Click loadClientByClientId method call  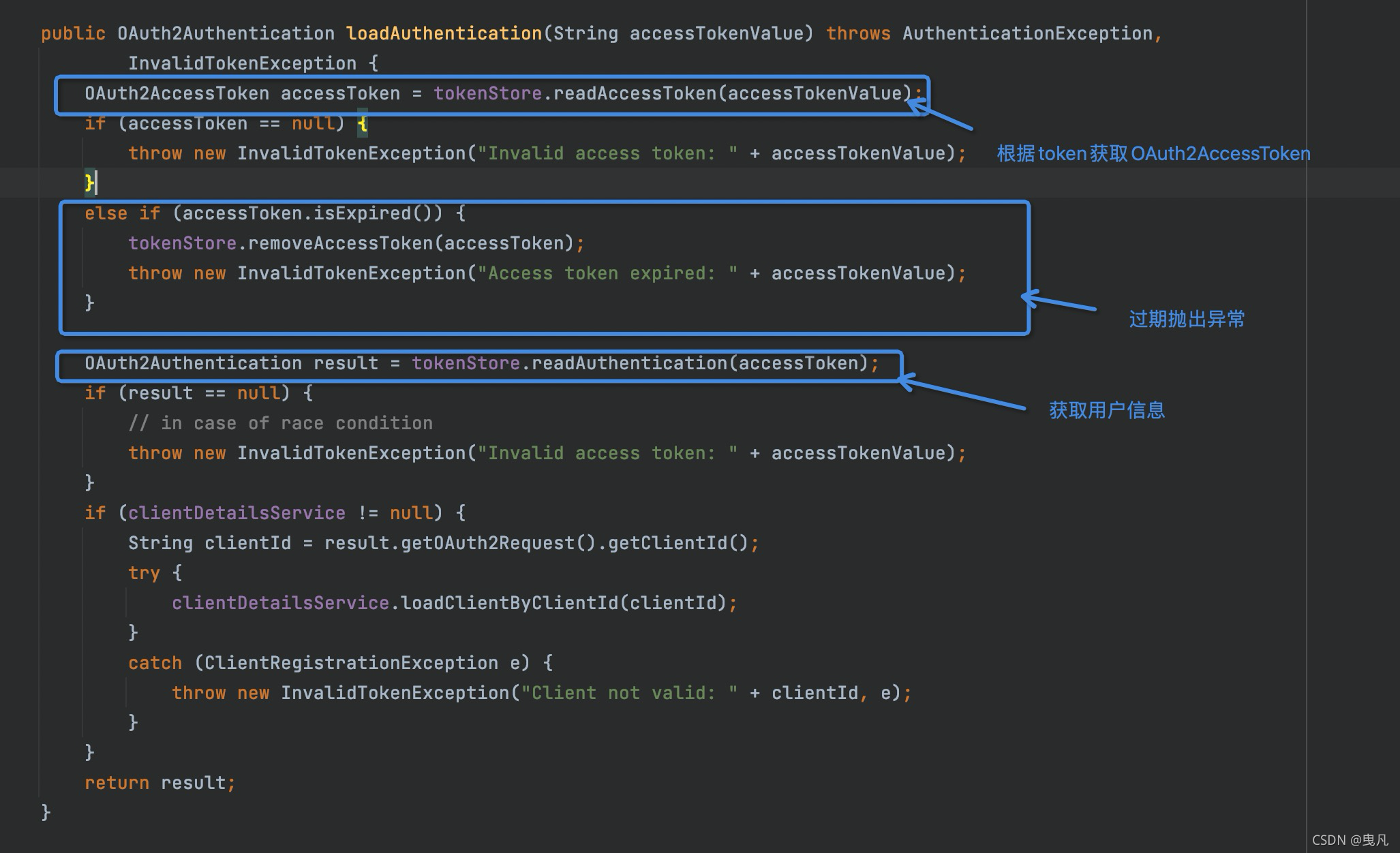(x=509, y=603)
